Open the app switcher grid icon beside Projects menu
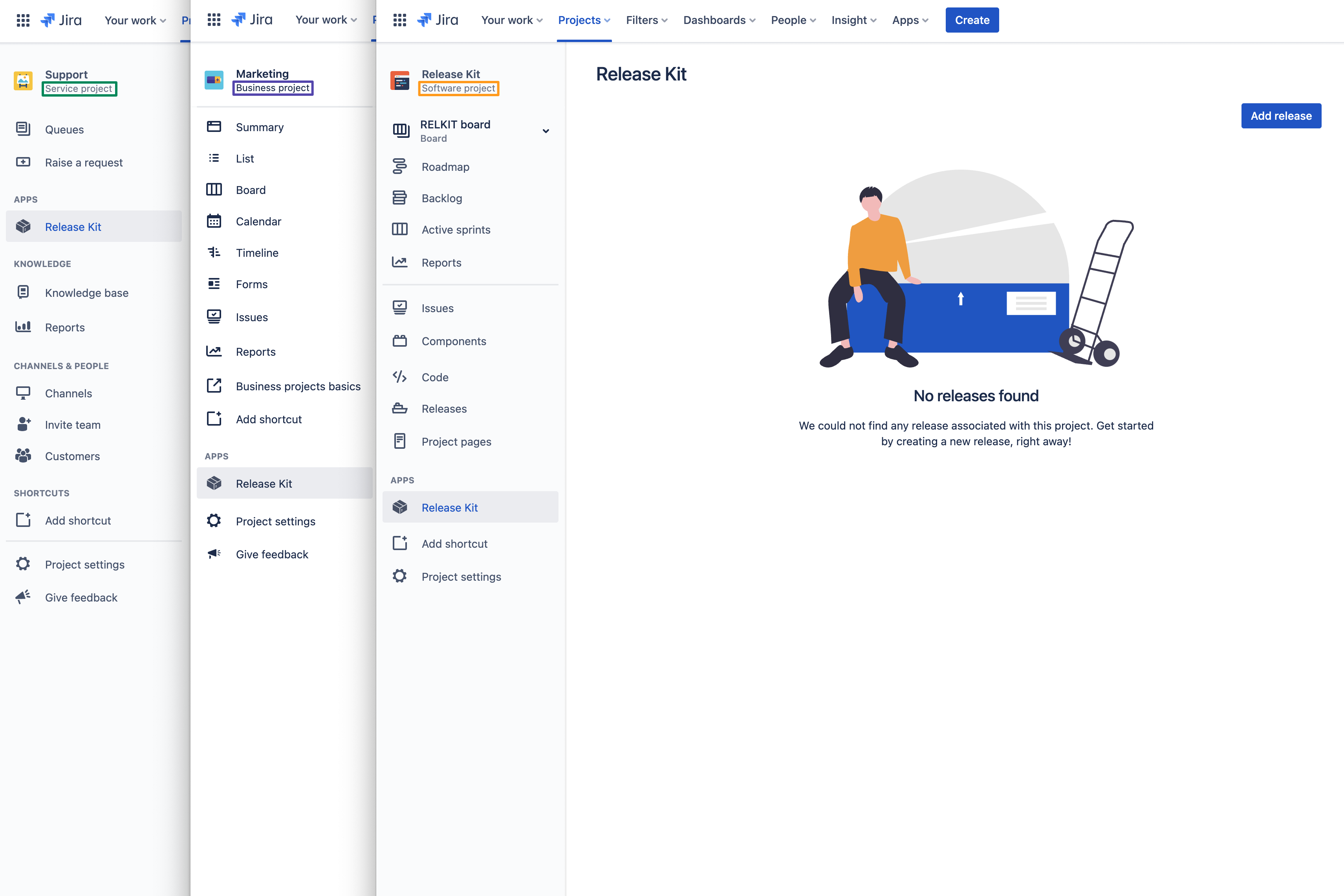This screenshot has width=1344, height=896. (399, 20)
